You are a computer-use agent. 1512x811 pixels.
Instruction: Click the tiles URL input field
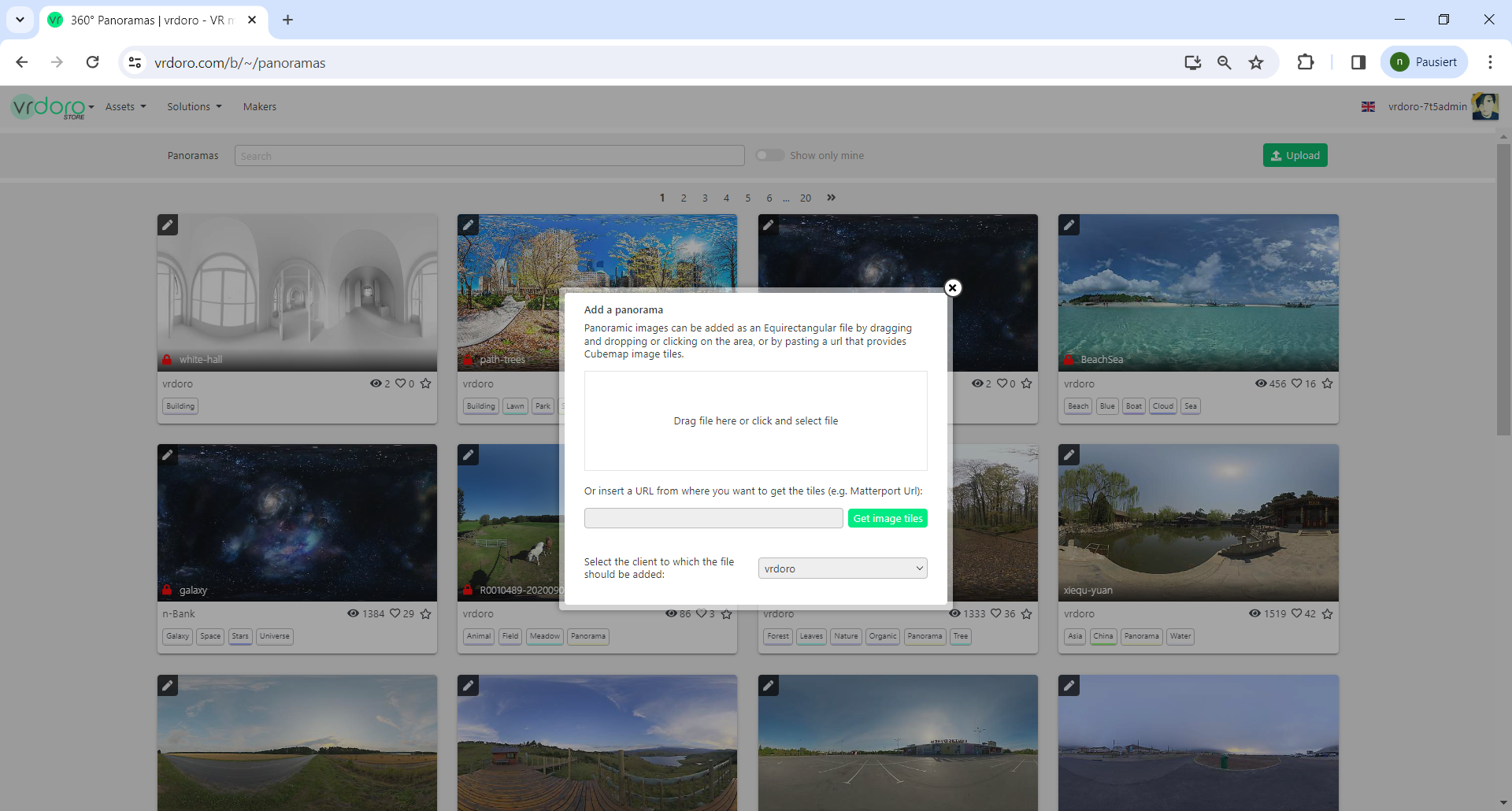pos(713,518)
